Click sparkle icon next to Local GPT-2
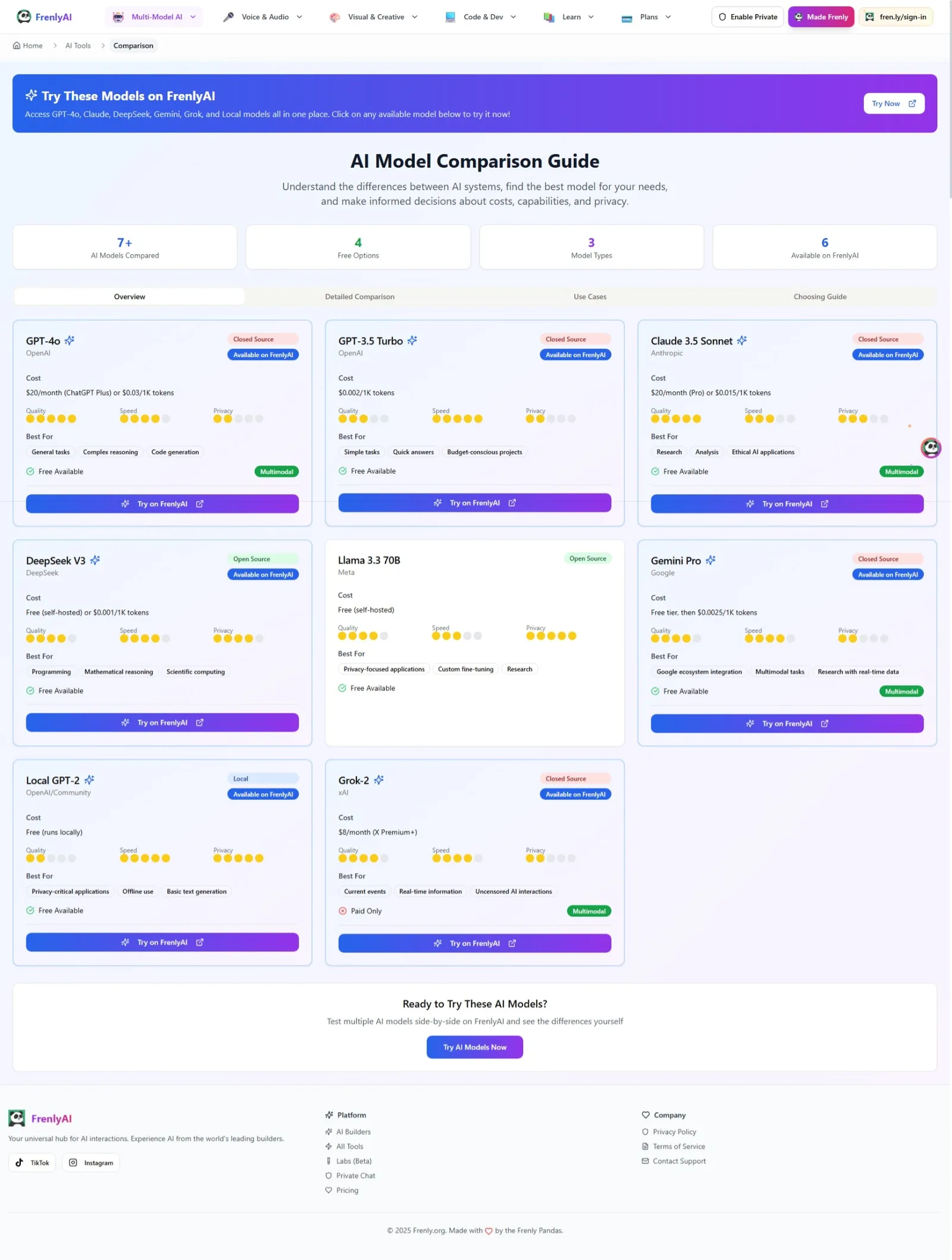 [89, 780]
